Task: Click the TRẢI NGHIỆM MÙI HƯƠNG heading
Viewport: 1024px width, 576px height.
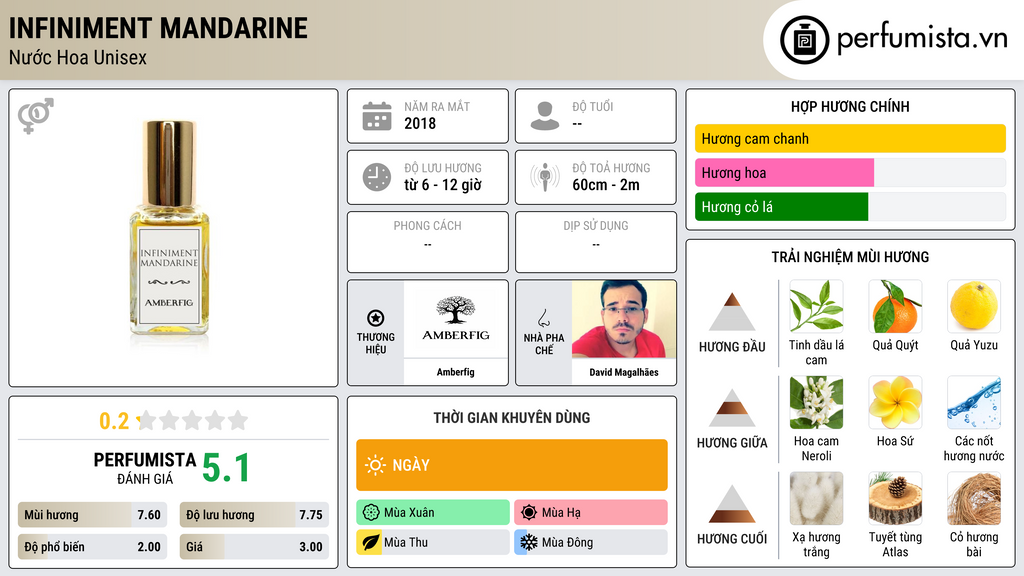Action: point(850,257)
